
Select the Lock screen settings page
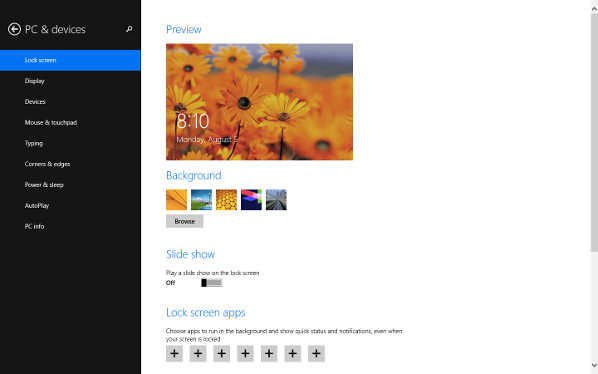70,60
